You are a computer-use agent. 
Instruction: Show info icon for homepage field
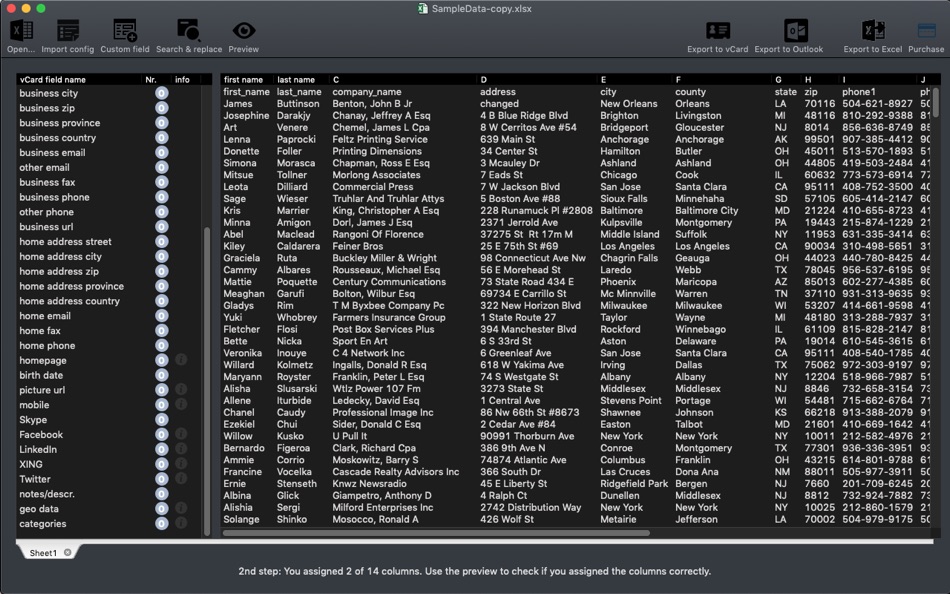[181, 360]
